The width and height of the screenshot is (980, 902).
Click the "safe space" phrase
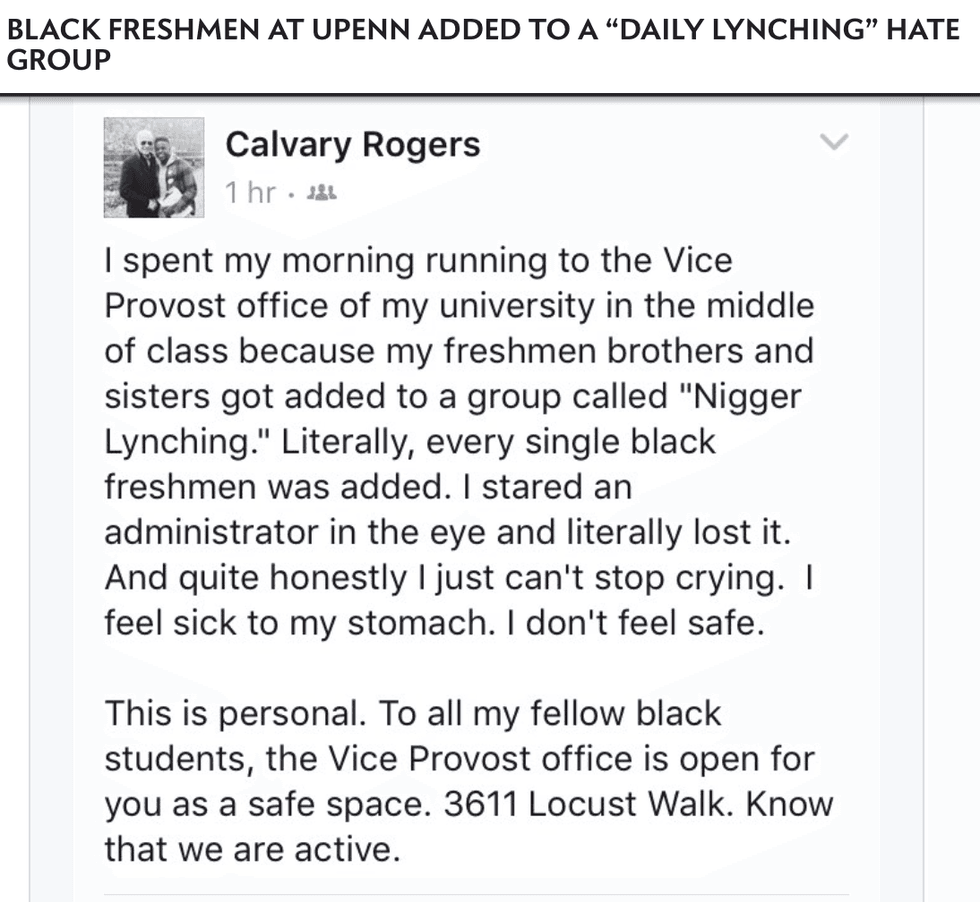[317, 804]
